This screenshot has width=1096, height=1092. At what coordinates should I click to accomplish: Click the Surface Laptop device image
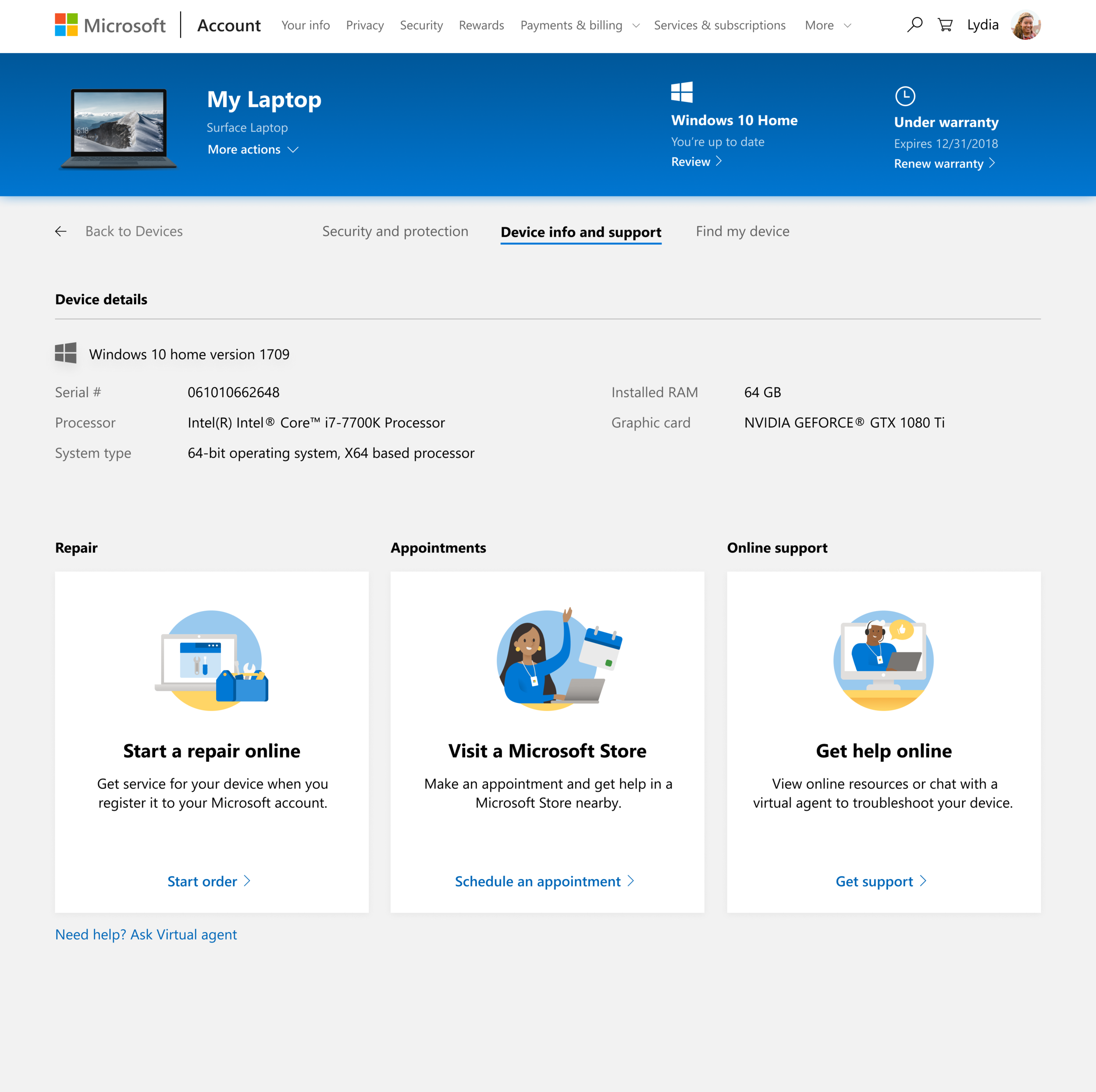click(x=118, y=129)
